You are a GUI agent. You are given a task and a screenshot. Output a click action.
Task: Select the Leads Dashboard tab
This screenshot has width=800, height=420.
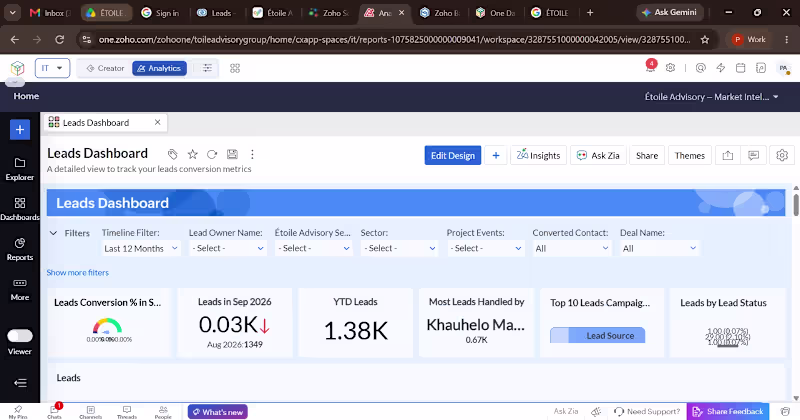coord(96,122)
